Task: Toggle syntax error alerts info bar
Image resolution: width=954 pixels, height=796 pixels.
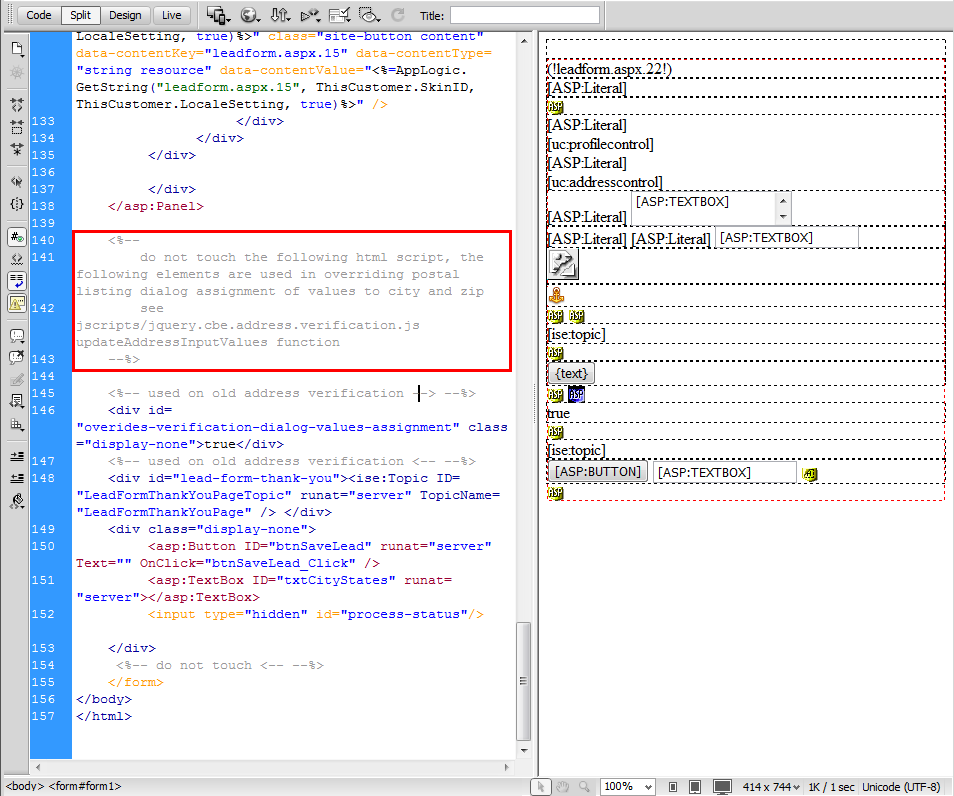Action: point(17,303)
